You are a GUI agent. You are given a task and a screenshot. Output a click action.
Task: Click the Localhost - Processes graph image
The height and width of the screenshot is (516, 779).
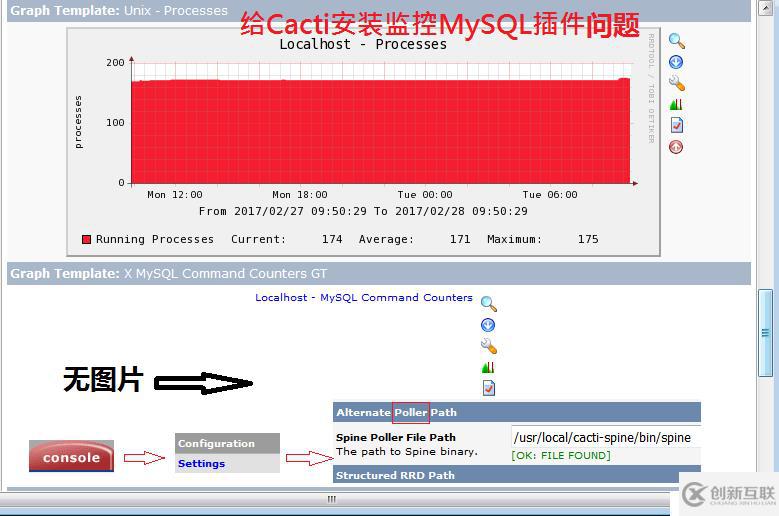pyautogui.click(x=363, y=142)
